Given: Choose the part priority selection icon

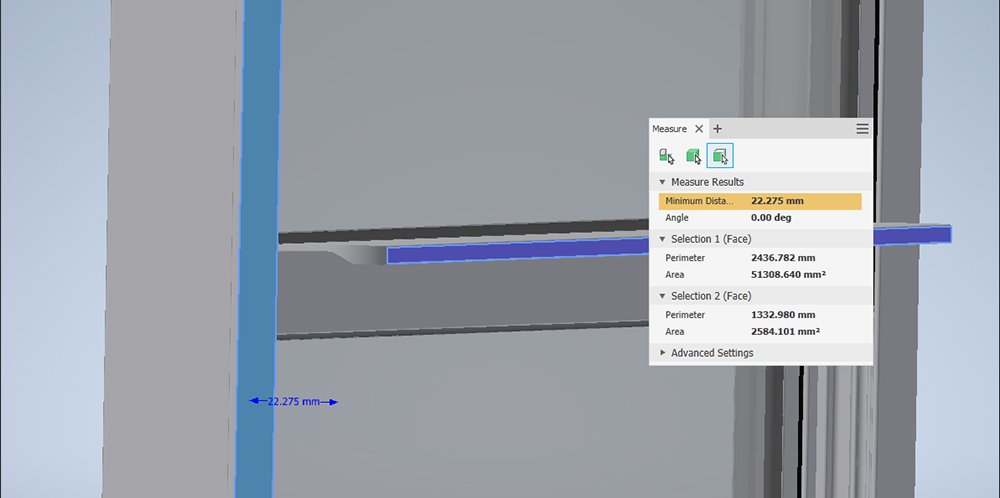Looking at the screenshot, I should (x=693, y=156).
